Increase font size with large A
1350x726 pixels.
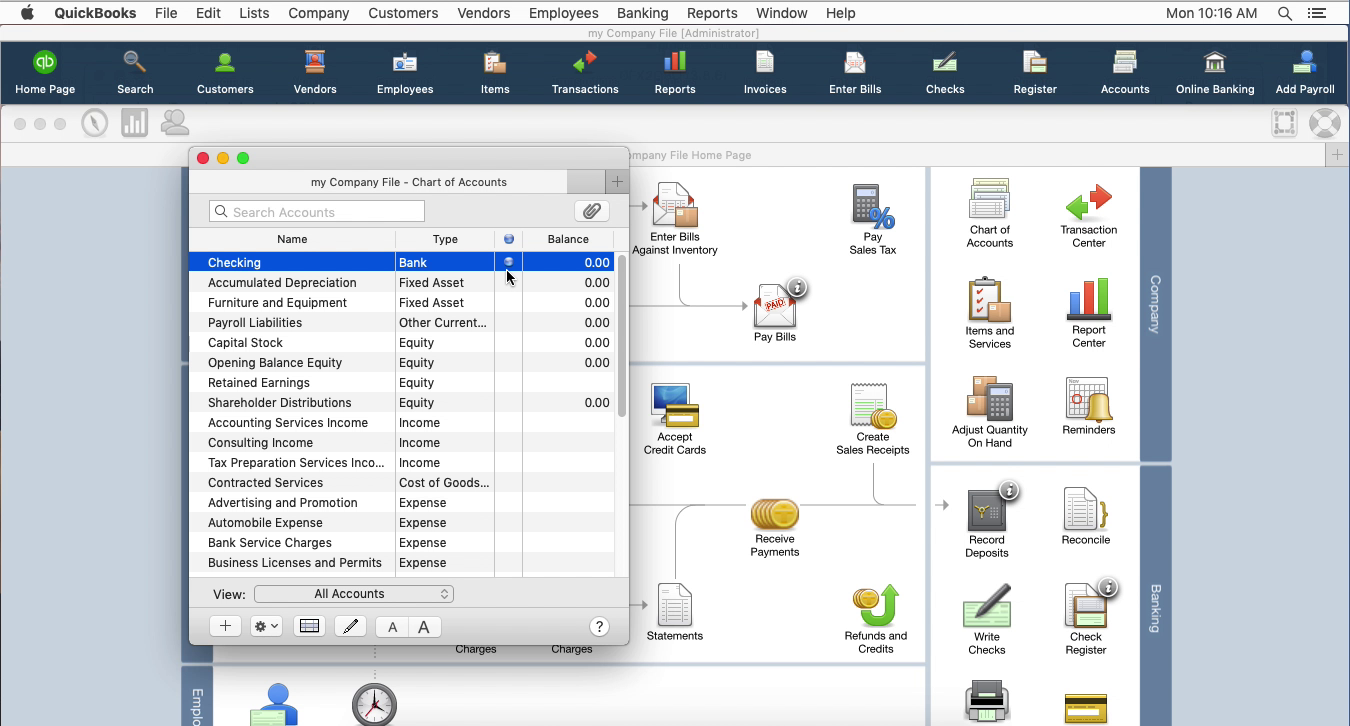point(424,627)
